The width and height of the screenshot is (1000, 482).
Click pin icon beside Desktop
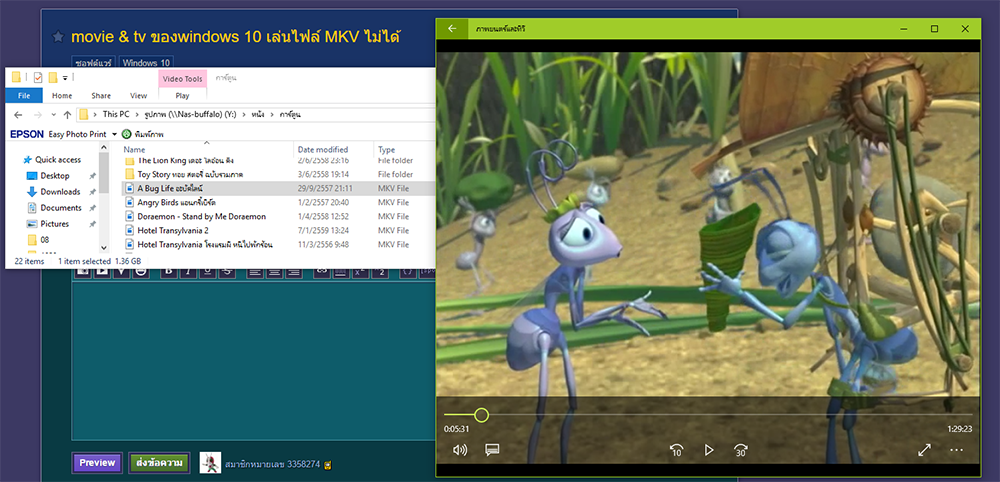(92, 176)
